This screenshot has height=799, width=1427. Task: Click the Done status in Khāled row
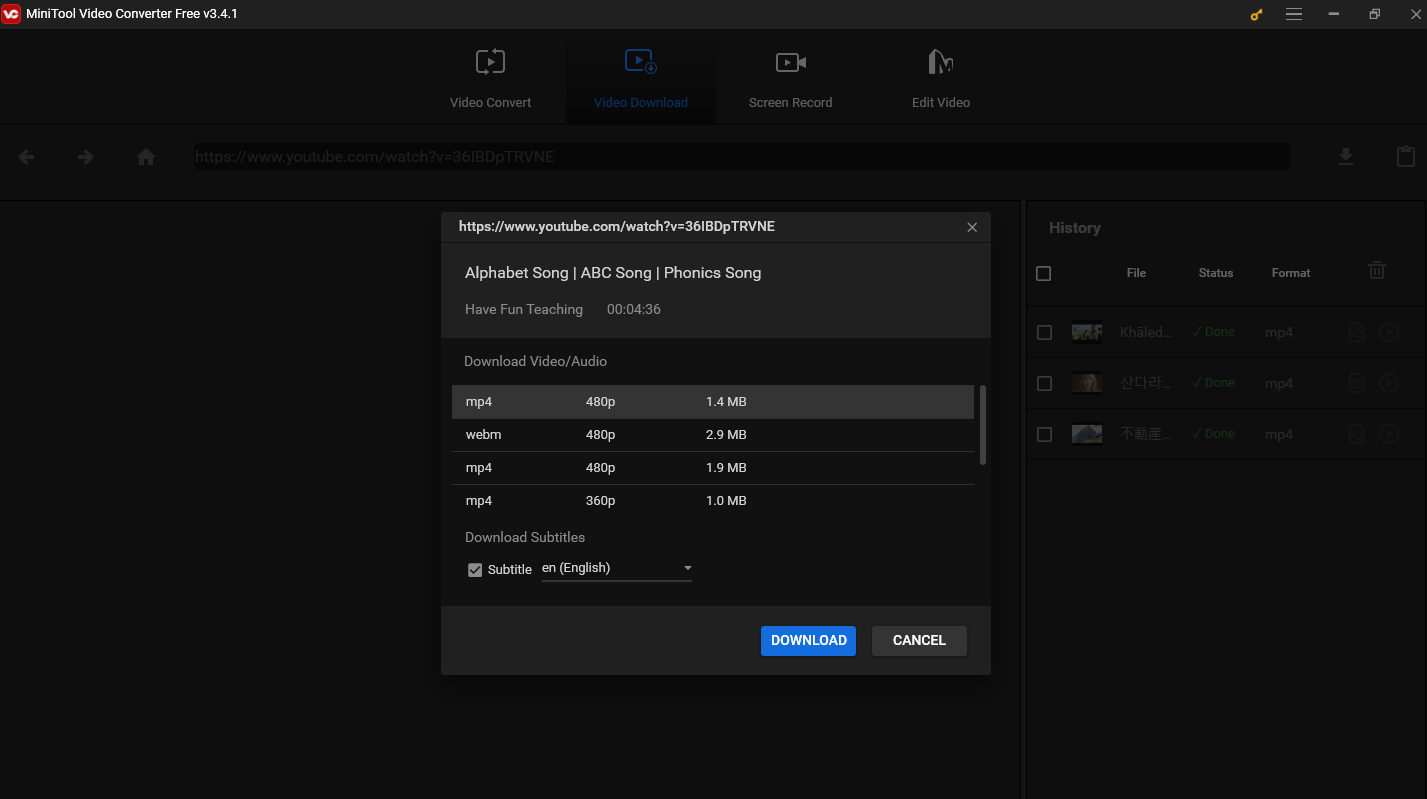pyautogui.click(x=1213, y=332)
